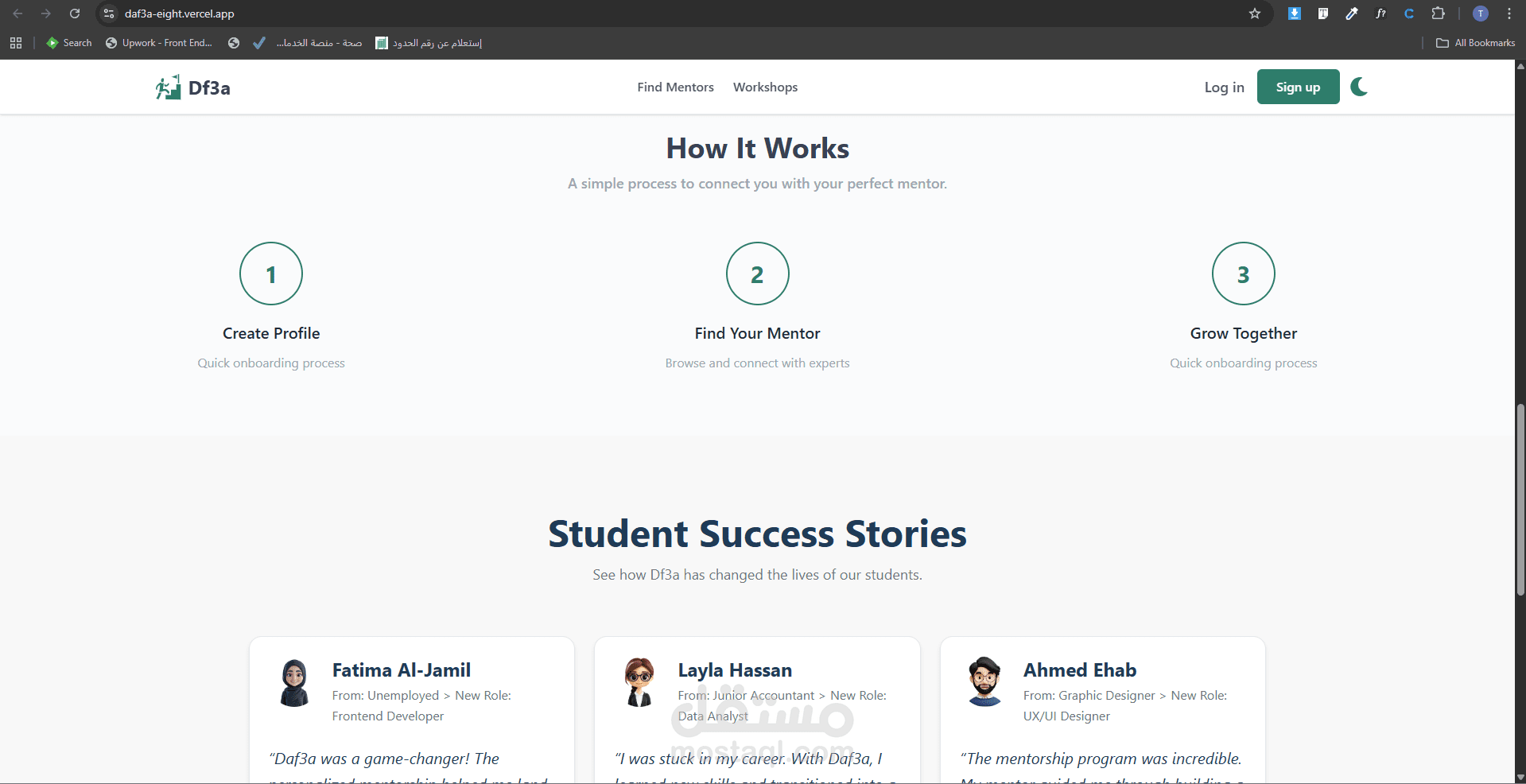Open the Workshops nav item
The width and height of the screenshot is (1526, 784).
(765, 87)
